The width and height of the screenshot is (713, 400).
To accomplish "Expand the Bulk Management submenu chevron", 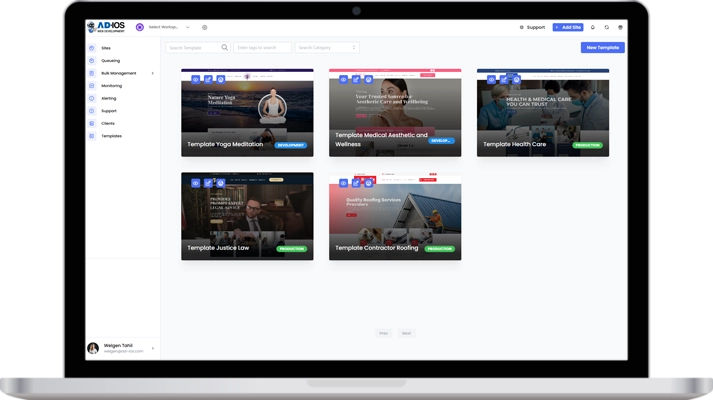I will point(152,73).
